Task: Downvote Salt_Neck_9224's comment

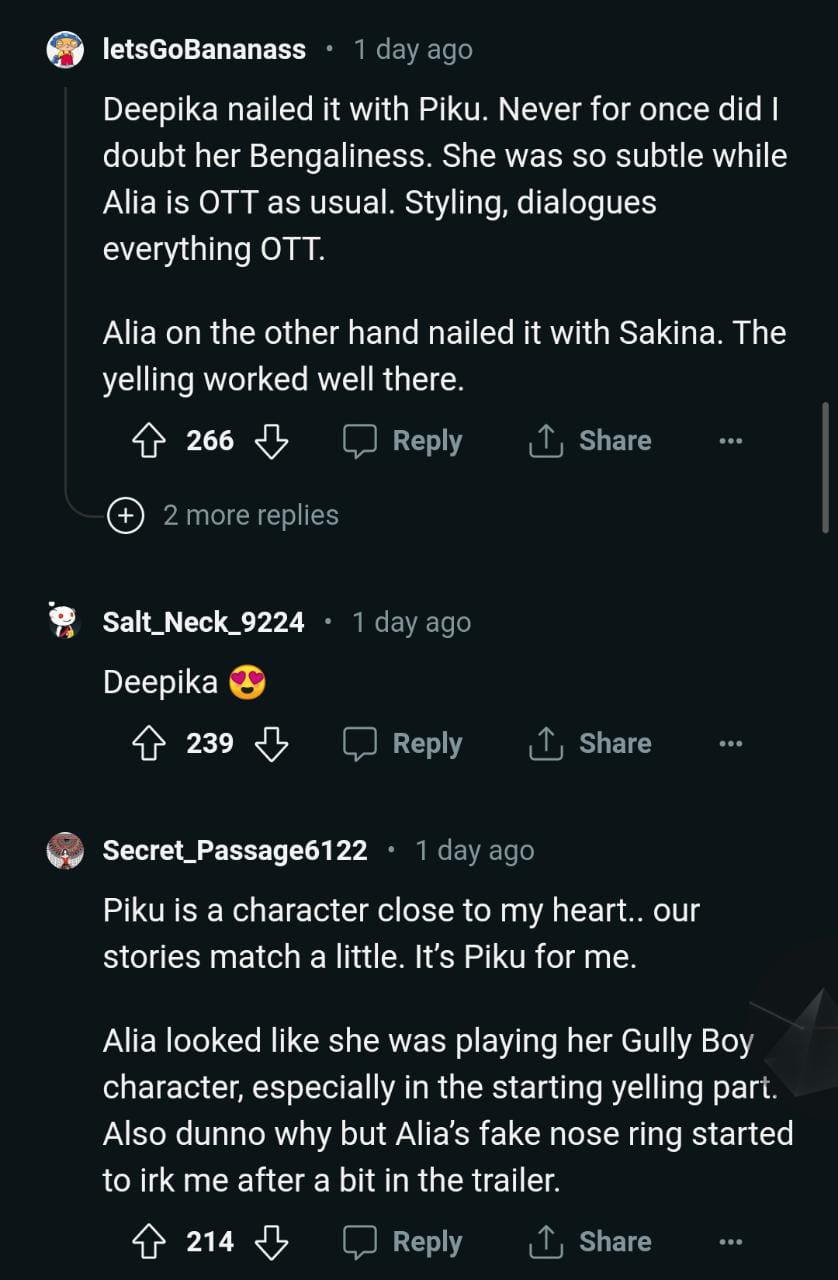Action: pos(272,744)
